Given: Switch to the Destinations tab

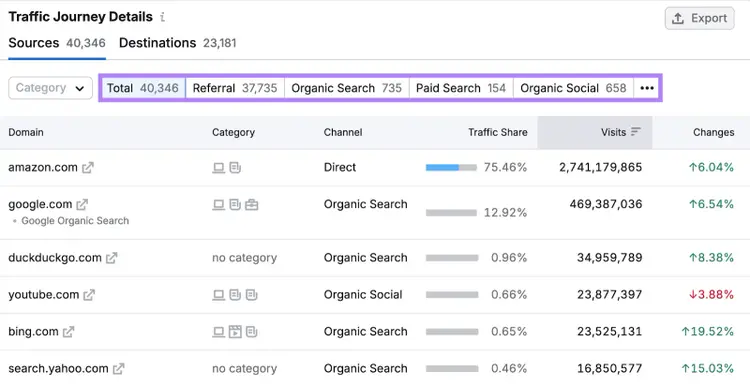Looking at the screenshot, I should [177, 43].
